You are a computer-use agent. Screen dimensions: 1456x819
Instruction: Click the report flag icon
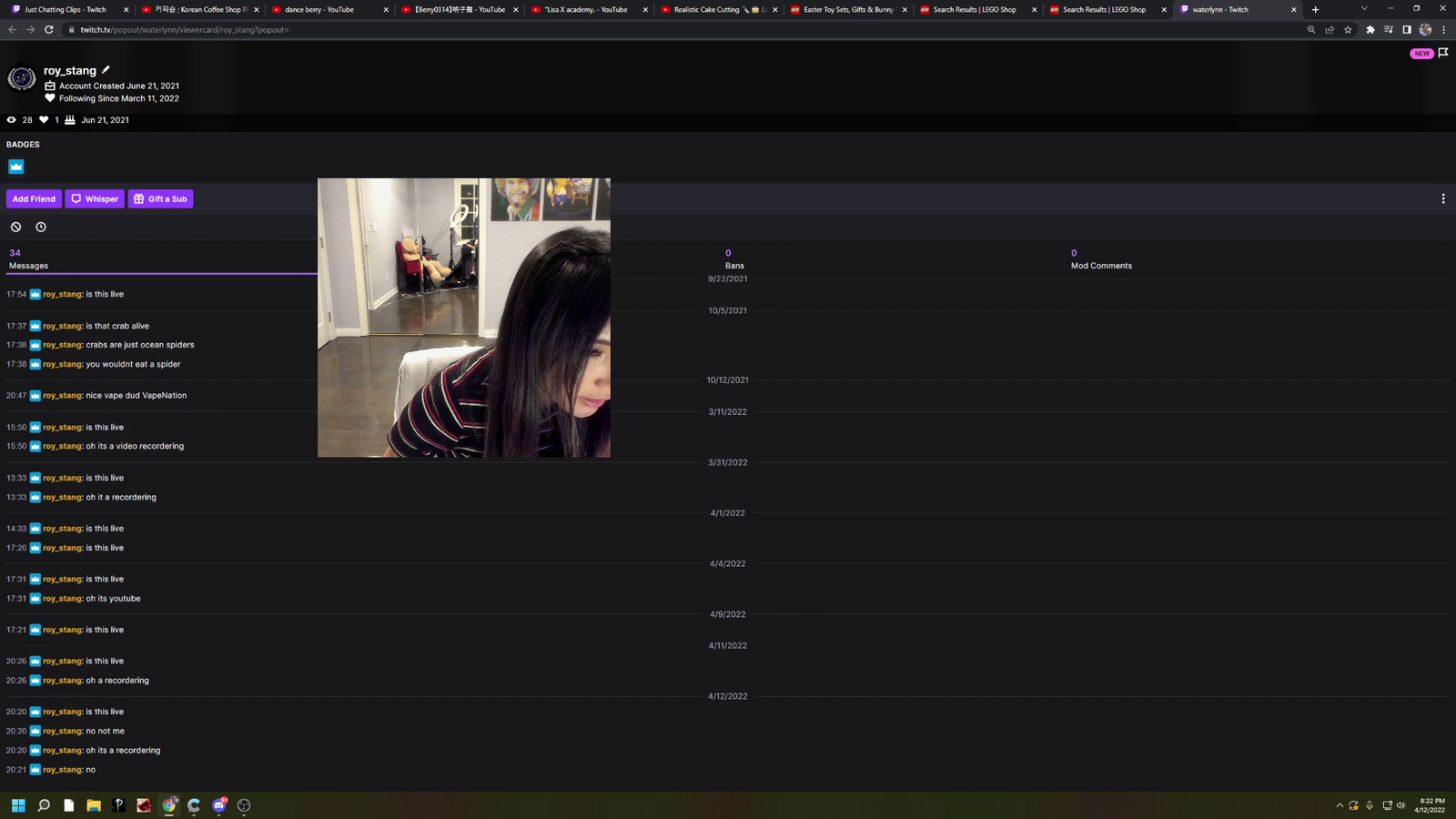pyautogui.click(x=1443, y=53)
